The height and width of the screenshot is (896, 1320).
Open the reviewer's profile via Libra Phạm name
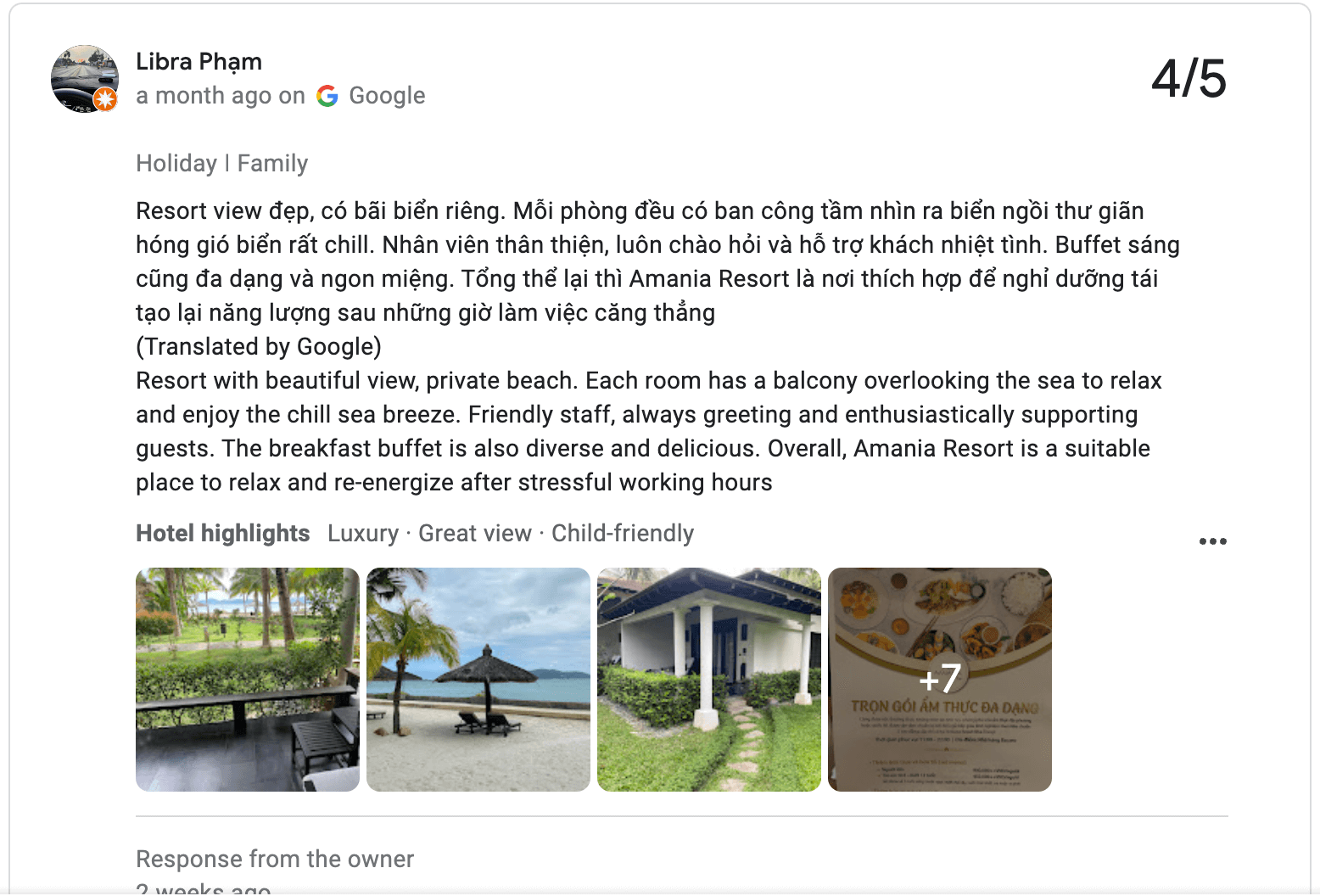199,61
